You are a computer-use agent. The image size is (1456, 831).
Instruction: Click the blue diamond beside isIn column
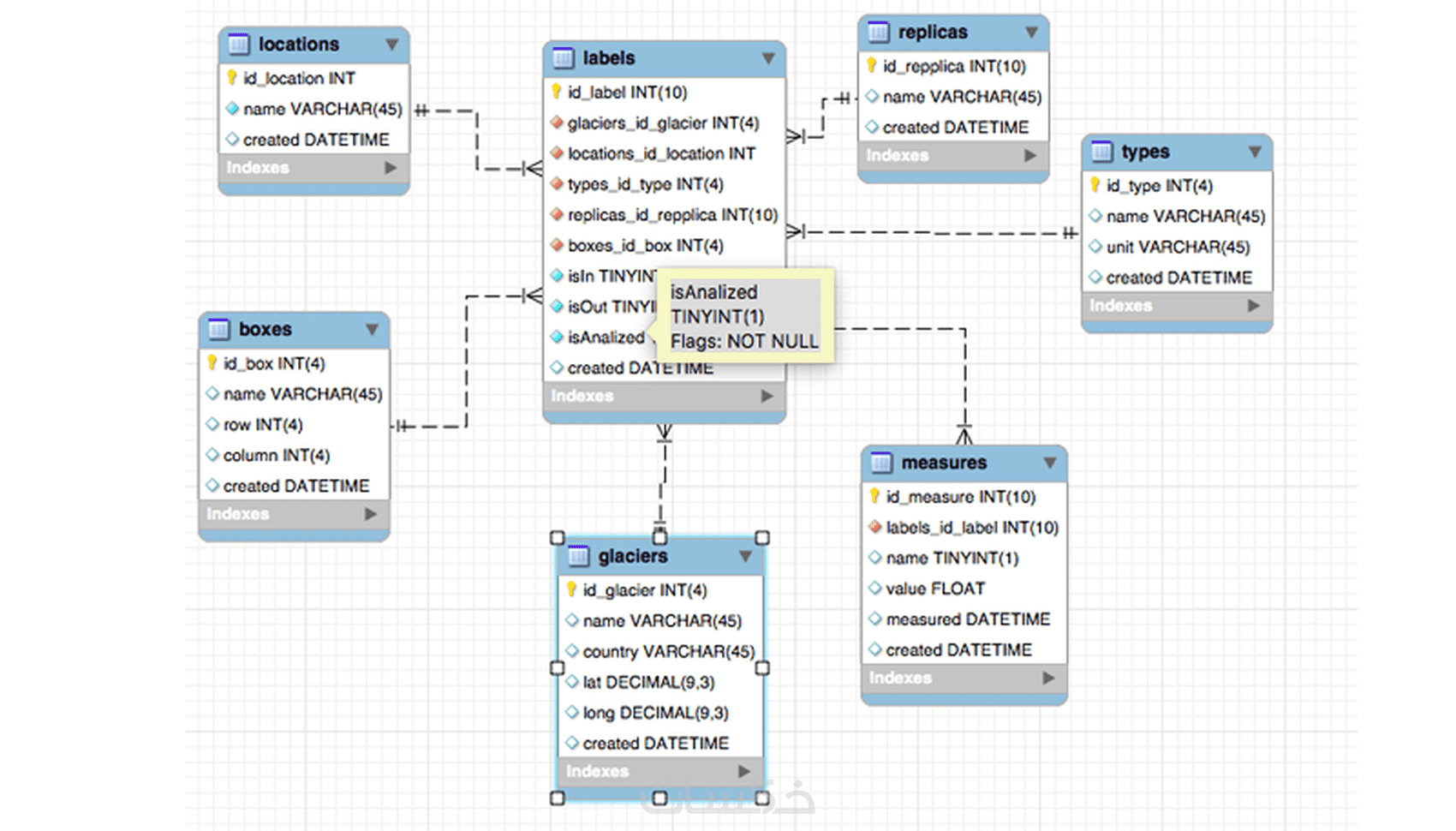point(557,276)
